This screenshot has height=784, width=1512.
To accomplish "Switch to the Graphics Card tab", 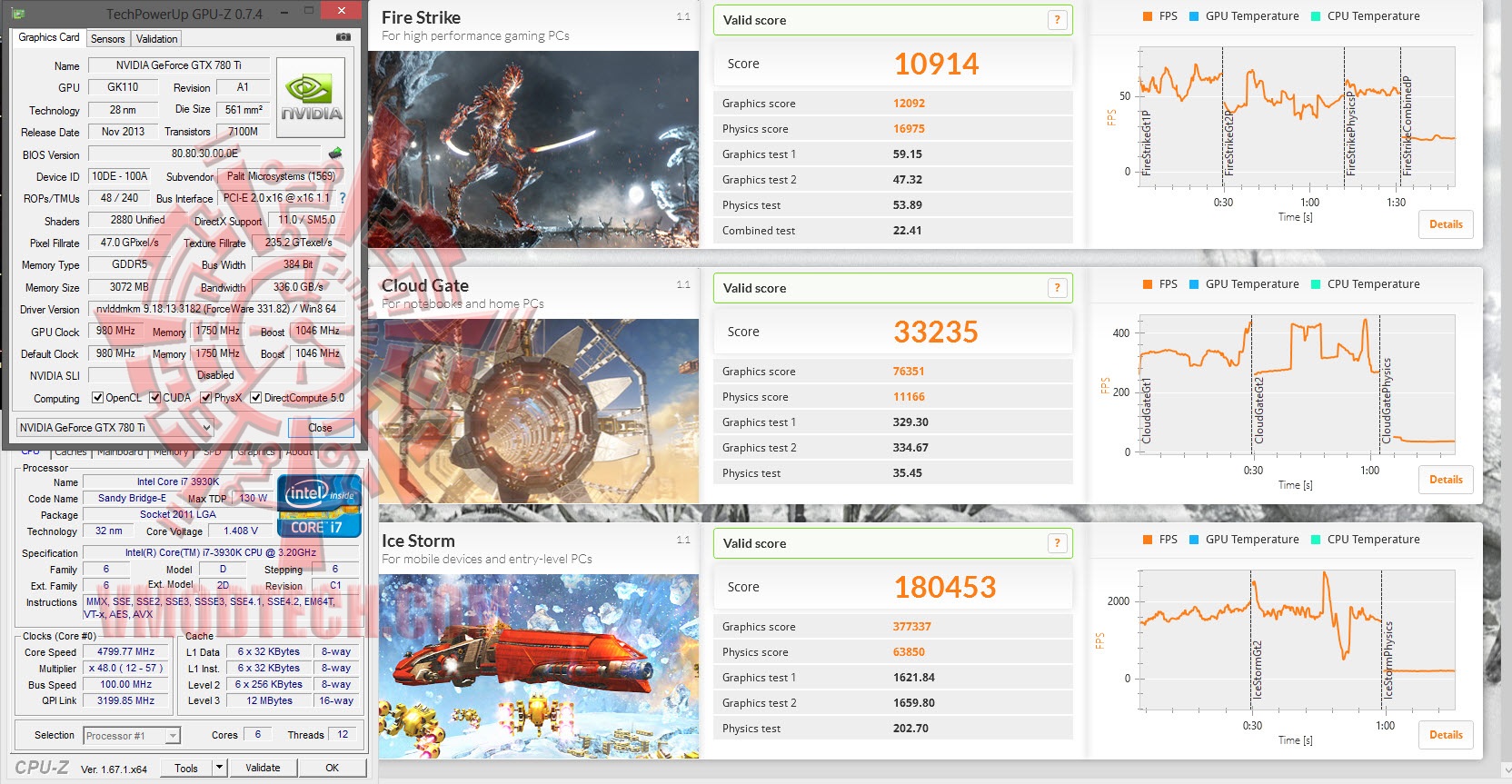I will coord(49,37).
